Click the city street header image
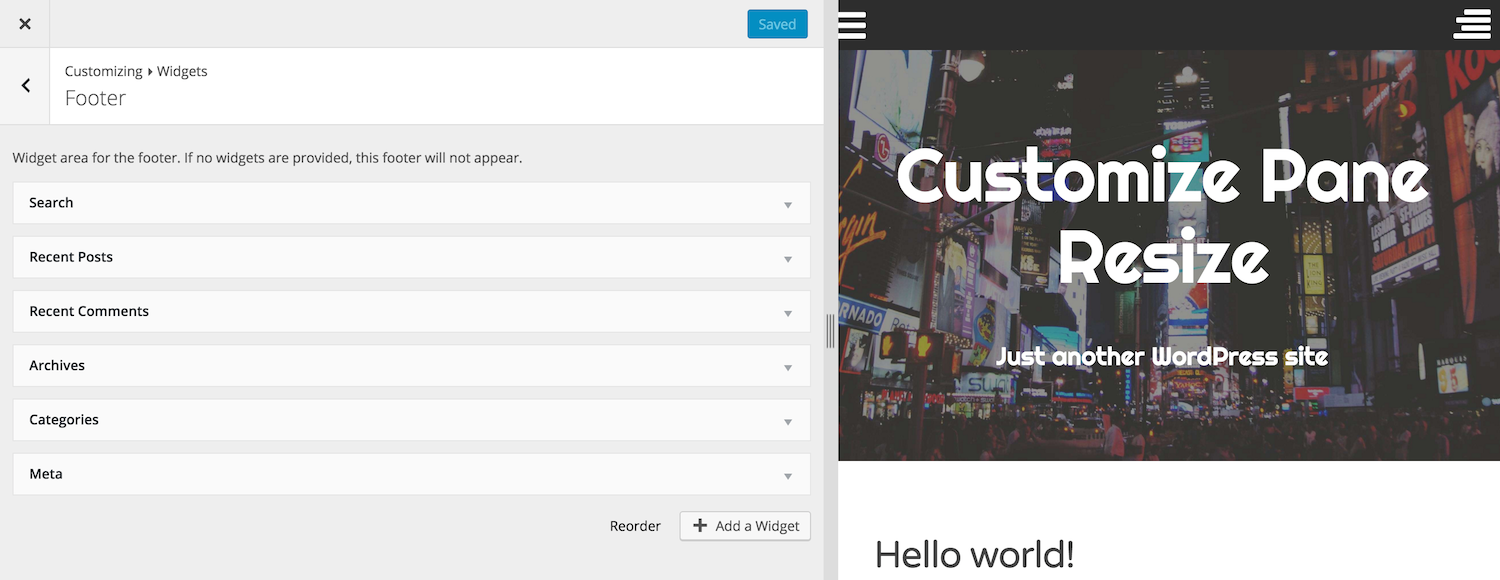 tap(1000, 420)
